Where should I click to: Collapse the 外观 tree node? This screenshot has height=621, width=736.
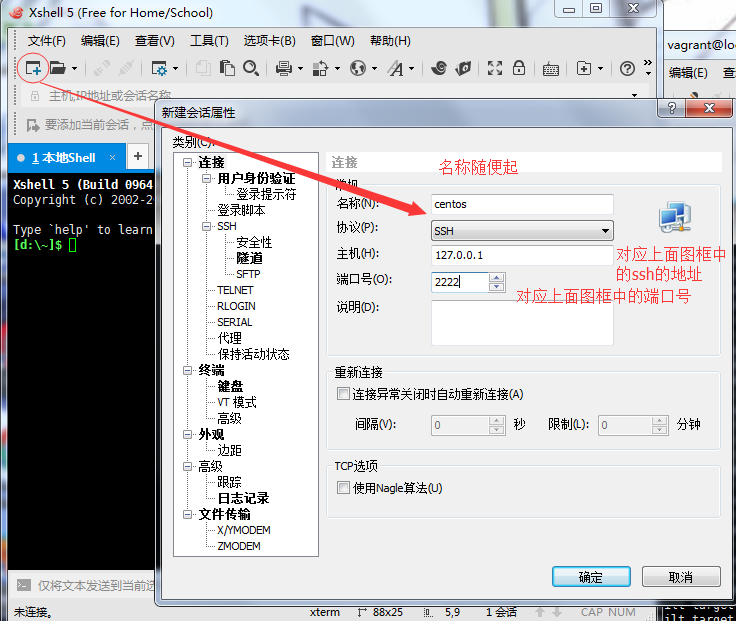[187, 434]
